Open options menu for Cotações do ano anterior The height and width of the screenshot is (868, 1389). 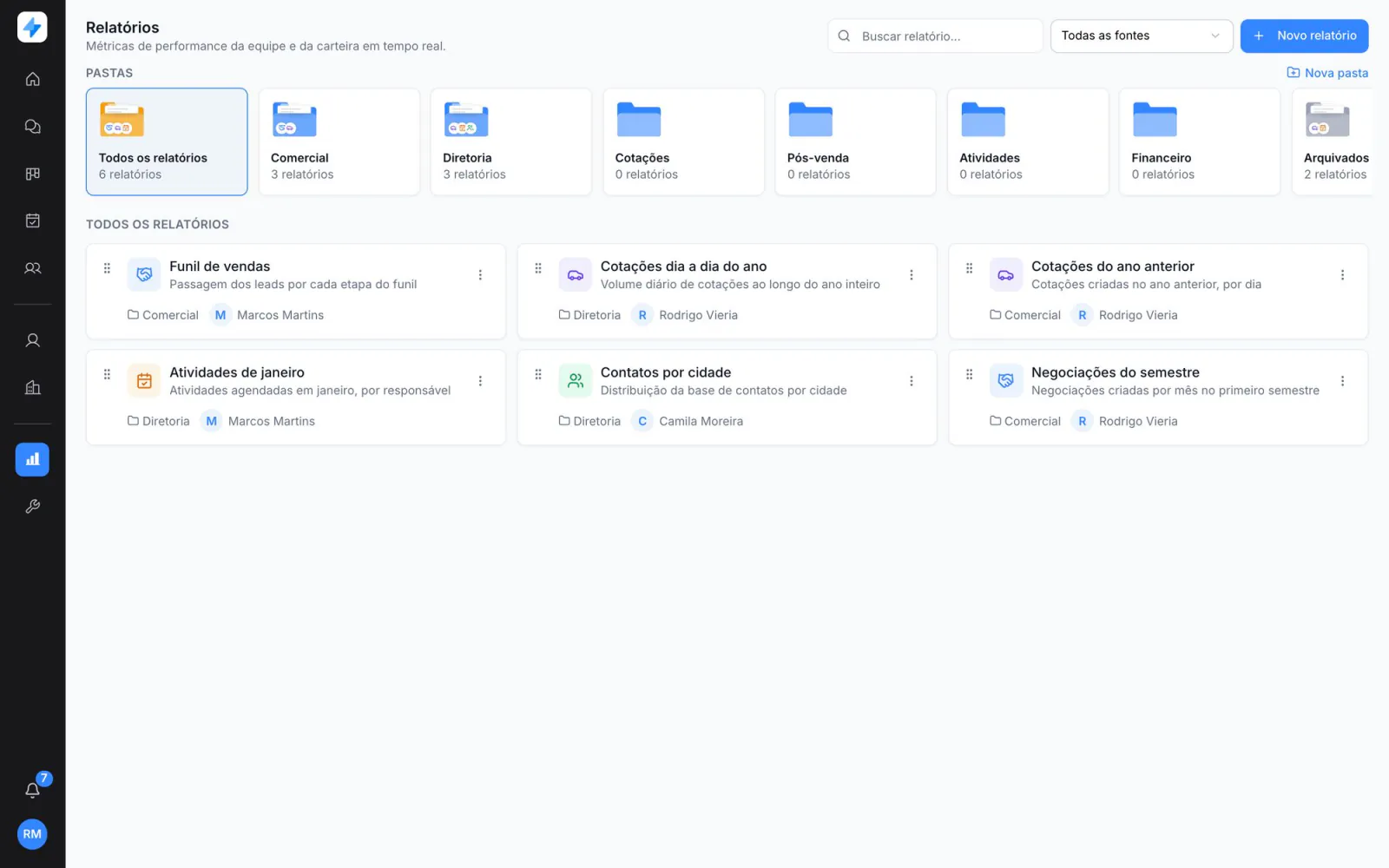[1342, 275]
